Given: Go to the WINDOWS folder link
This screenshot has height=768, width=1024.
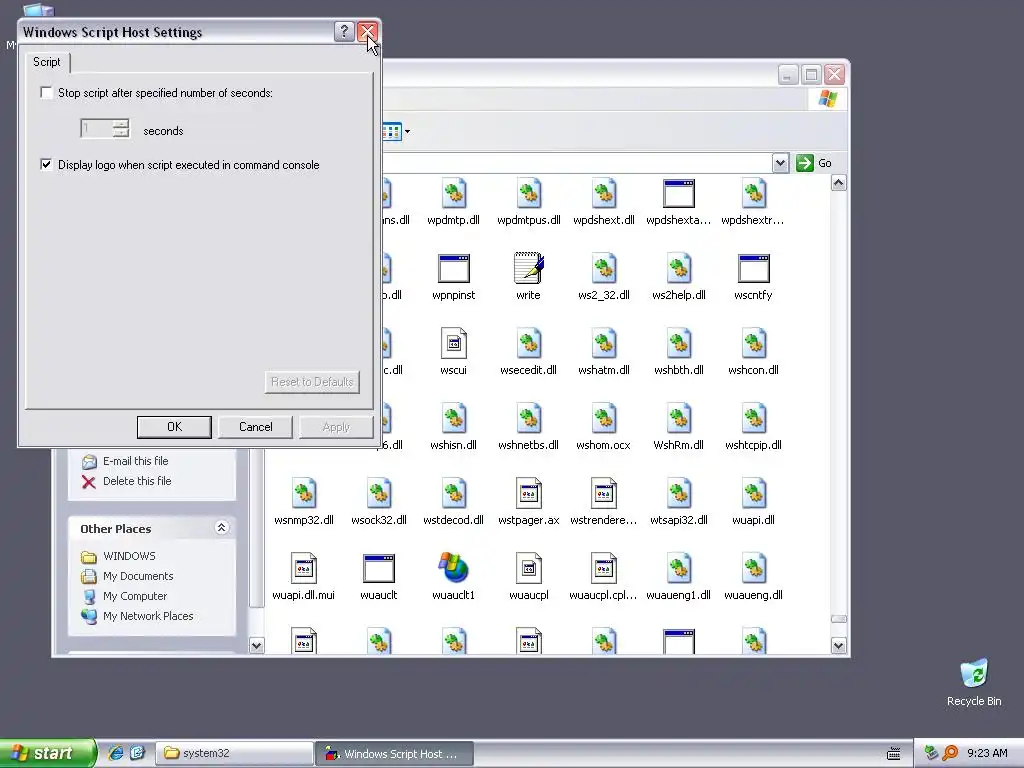Looking at the screenshot, I should (x=129, y=556).
